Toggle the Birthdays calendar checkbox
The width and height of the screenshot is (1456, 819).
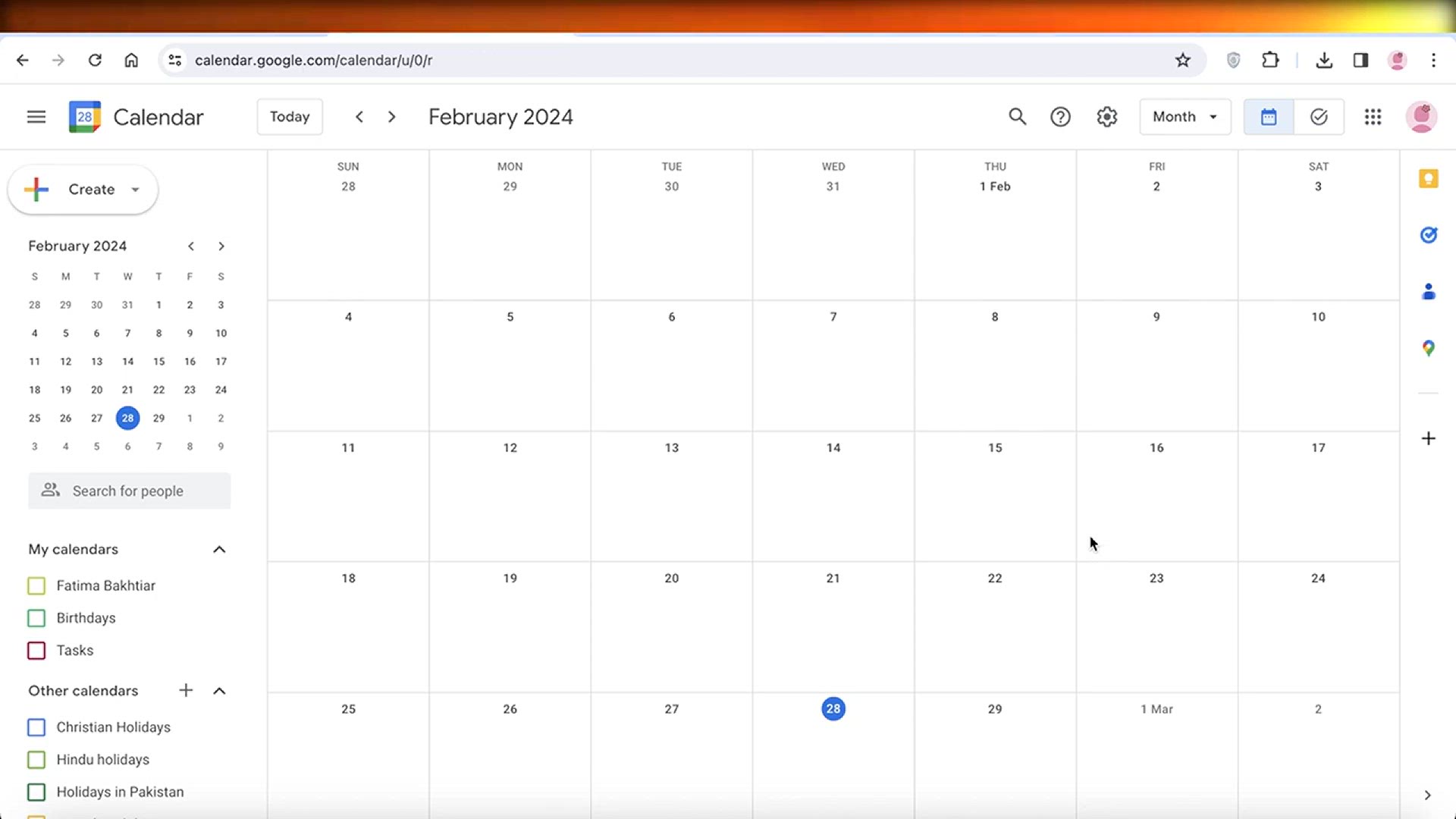pyautogui.click(x=36, y=618)
